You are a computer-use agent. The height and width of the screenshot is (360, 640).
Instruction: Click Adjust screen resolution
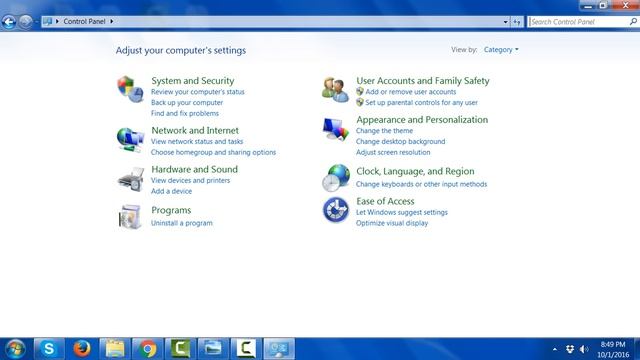pos(393,152)
